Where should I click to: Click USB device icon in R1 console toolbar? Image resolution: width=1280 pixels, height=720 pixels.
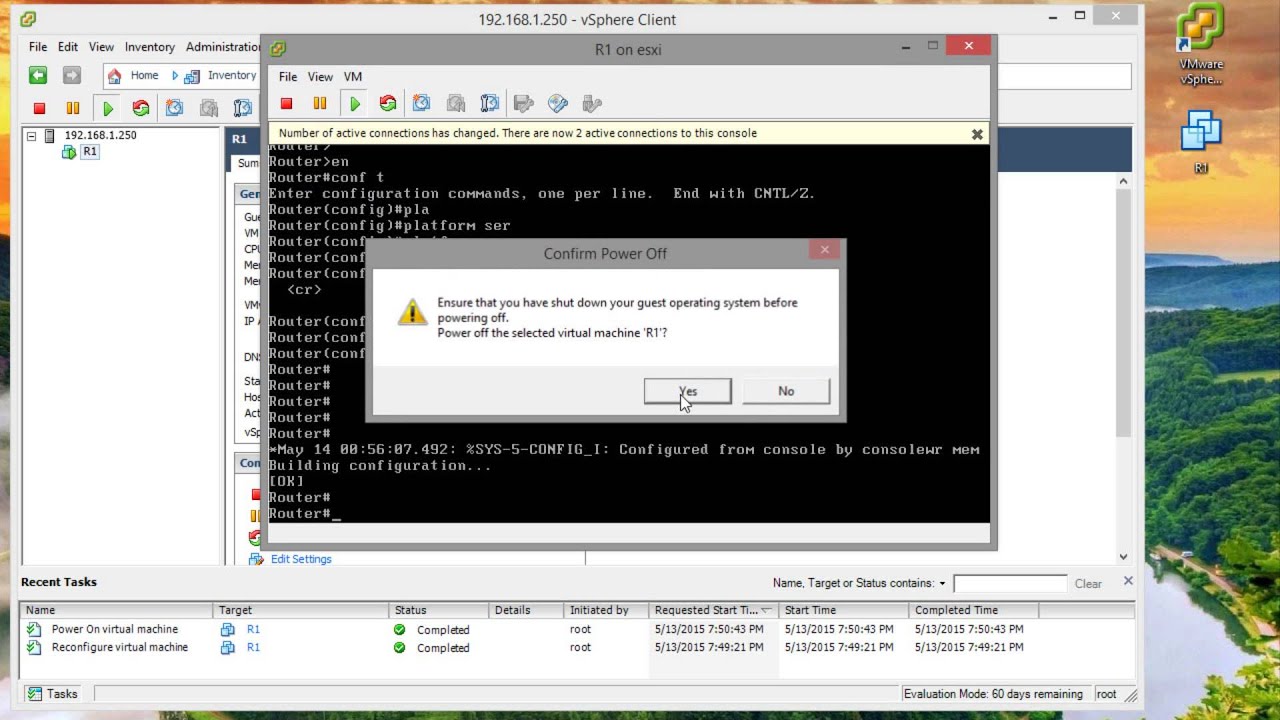click(592, 104)
